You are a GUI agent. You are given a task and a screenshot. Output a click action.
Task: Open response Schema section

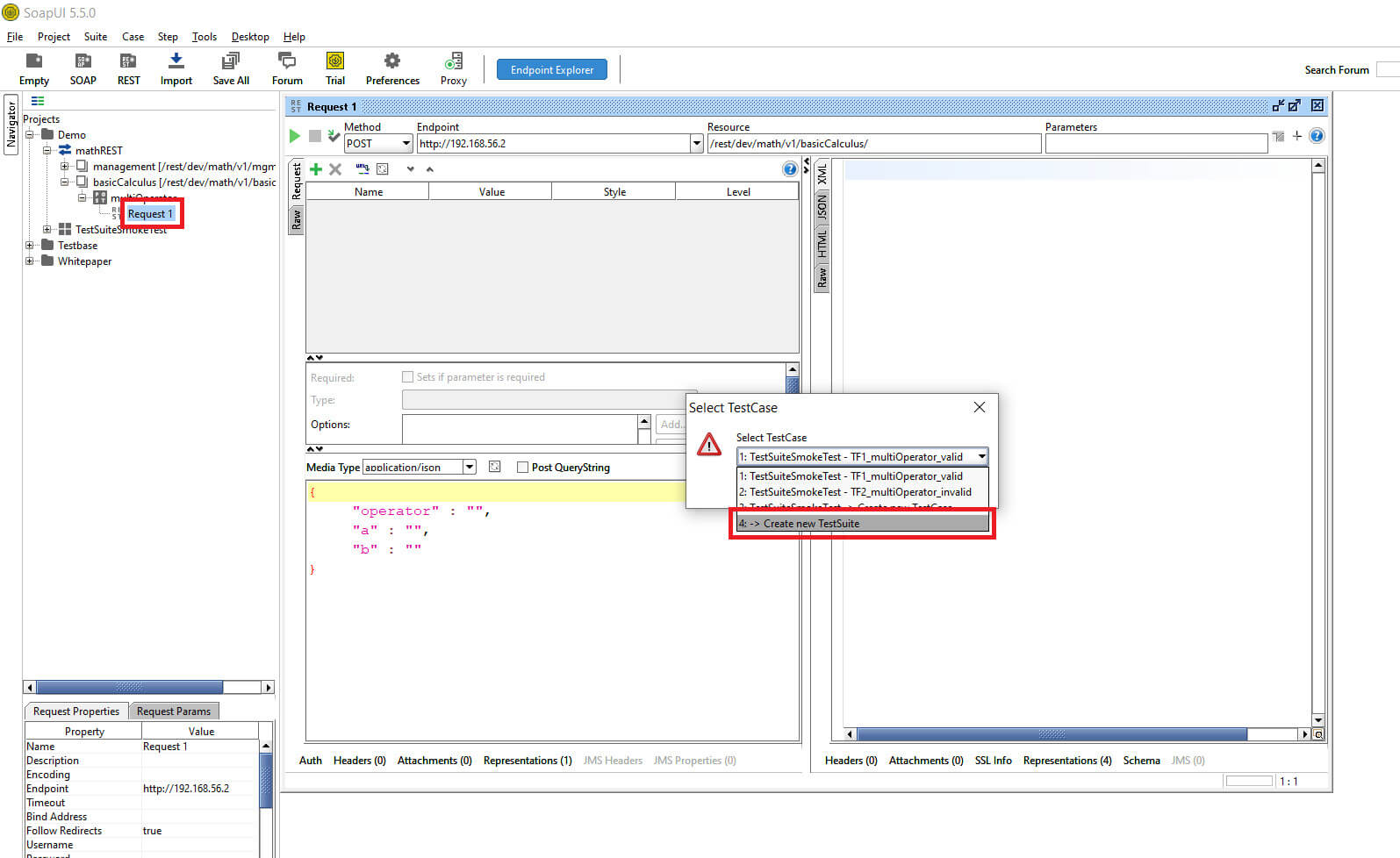pos(1141,761)
